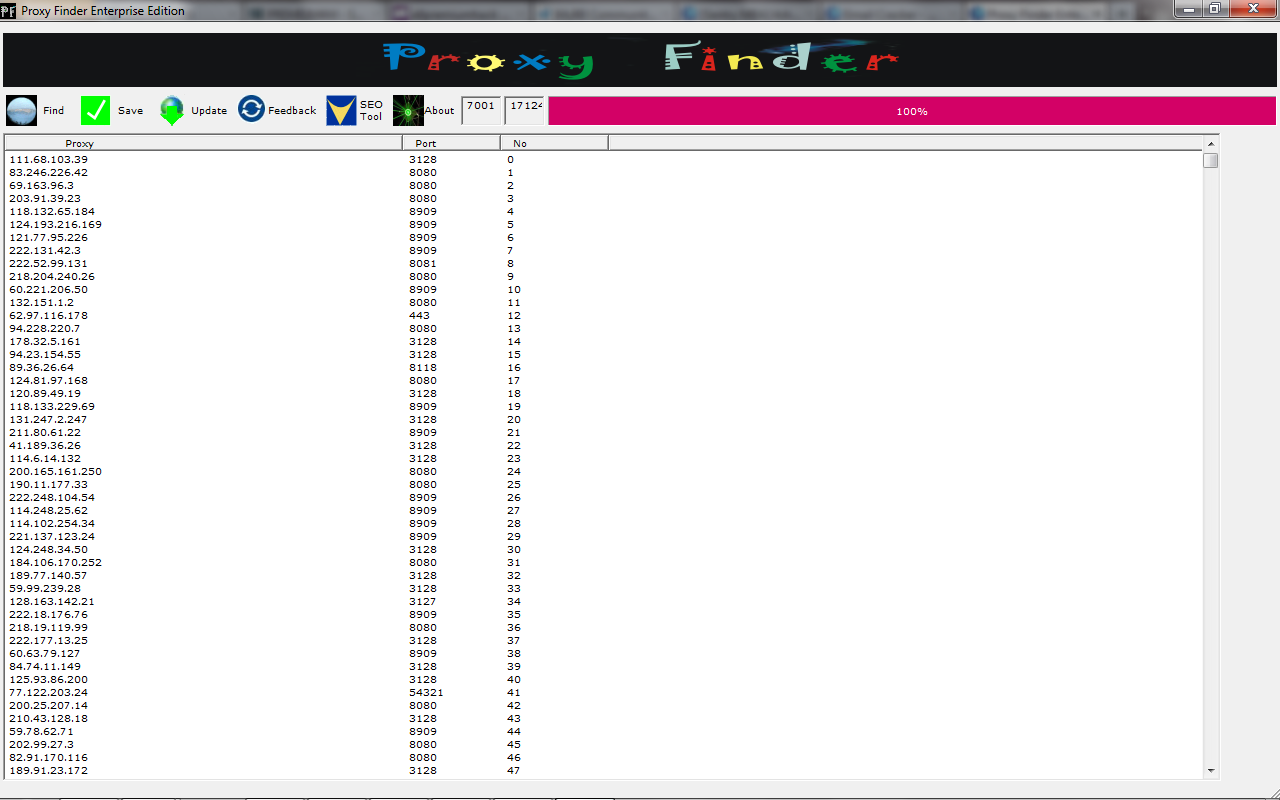The image size is (1280, 800).
Task: Sort by the Port column header
Action: click(451, 143)
